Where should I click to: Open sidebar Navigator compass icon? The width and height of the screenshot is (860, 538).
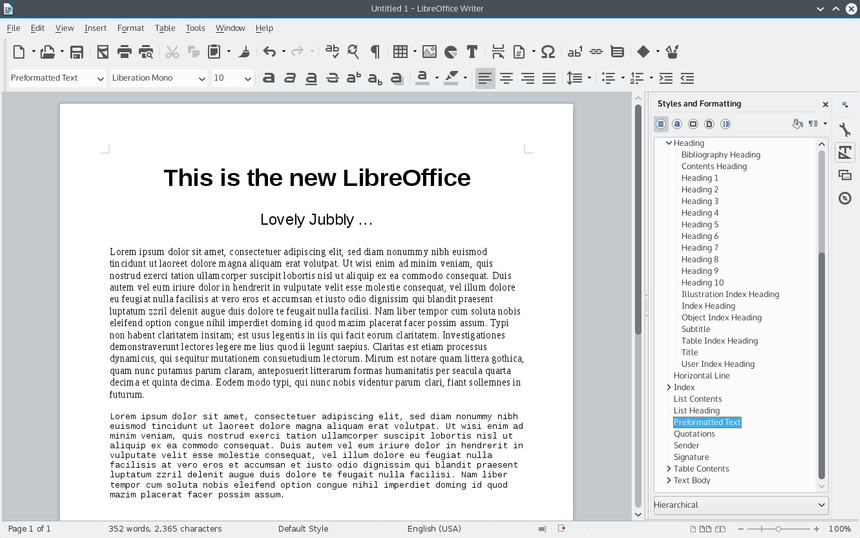845,198
